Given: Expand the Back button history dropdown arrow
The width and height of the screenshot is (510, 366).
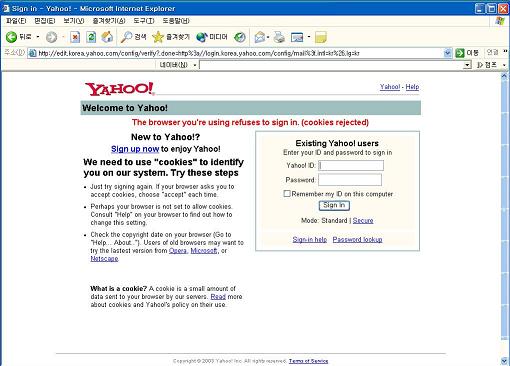Looking at the screenshot, I should click(38, 37).
